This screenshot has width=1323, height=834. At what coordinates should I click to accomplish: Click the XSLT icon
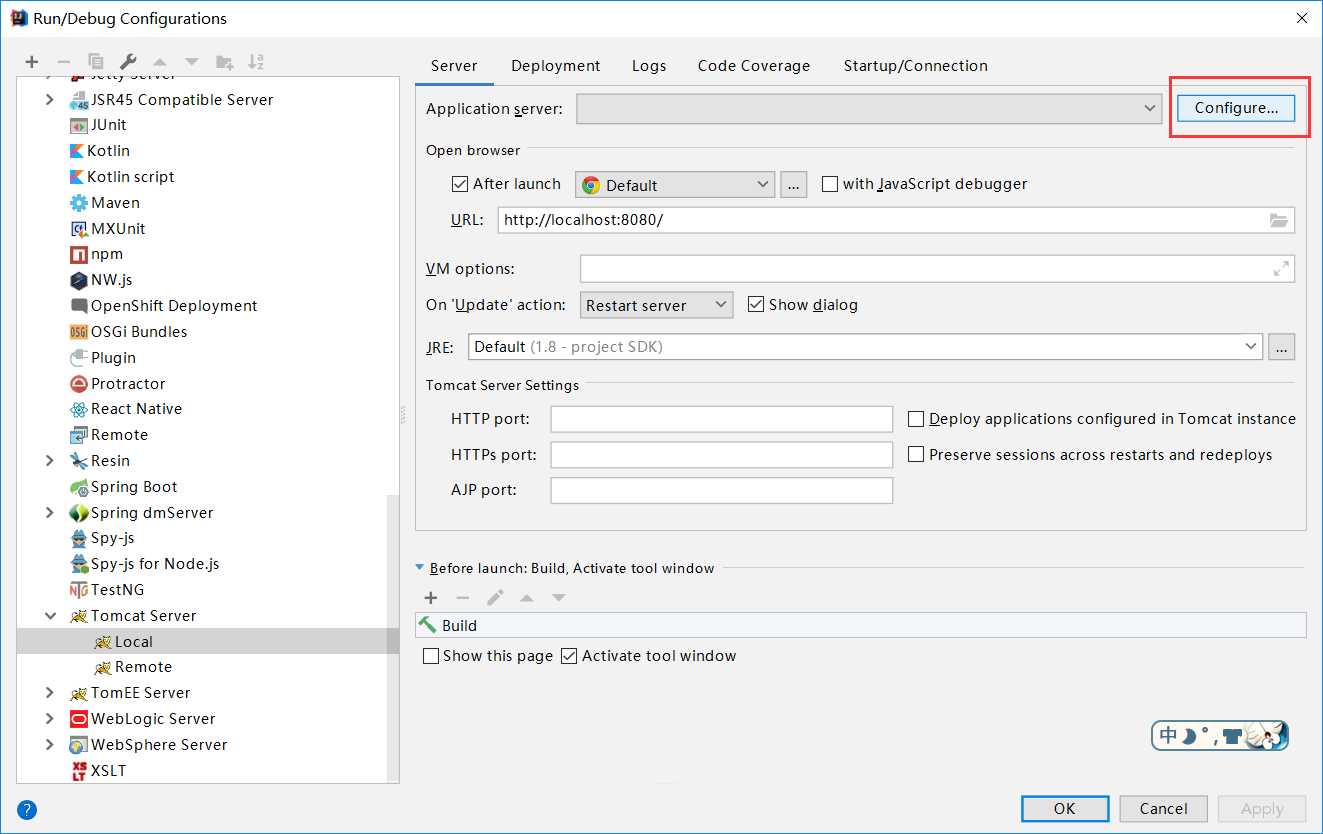[x=79, y=771]
